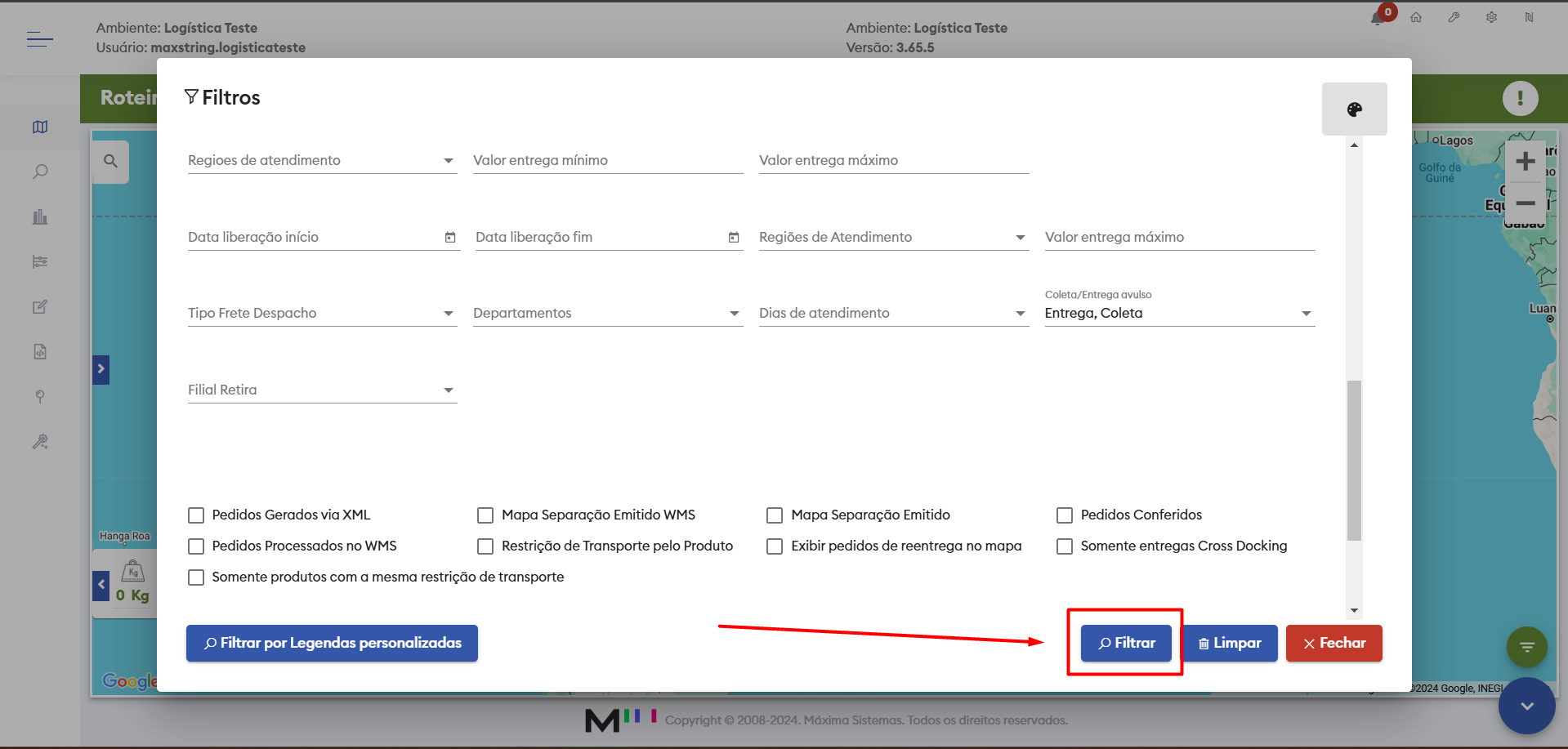The image size is (1568, 749).
Task: Click the Filtrar button
Action: [x=1126, y=643]
